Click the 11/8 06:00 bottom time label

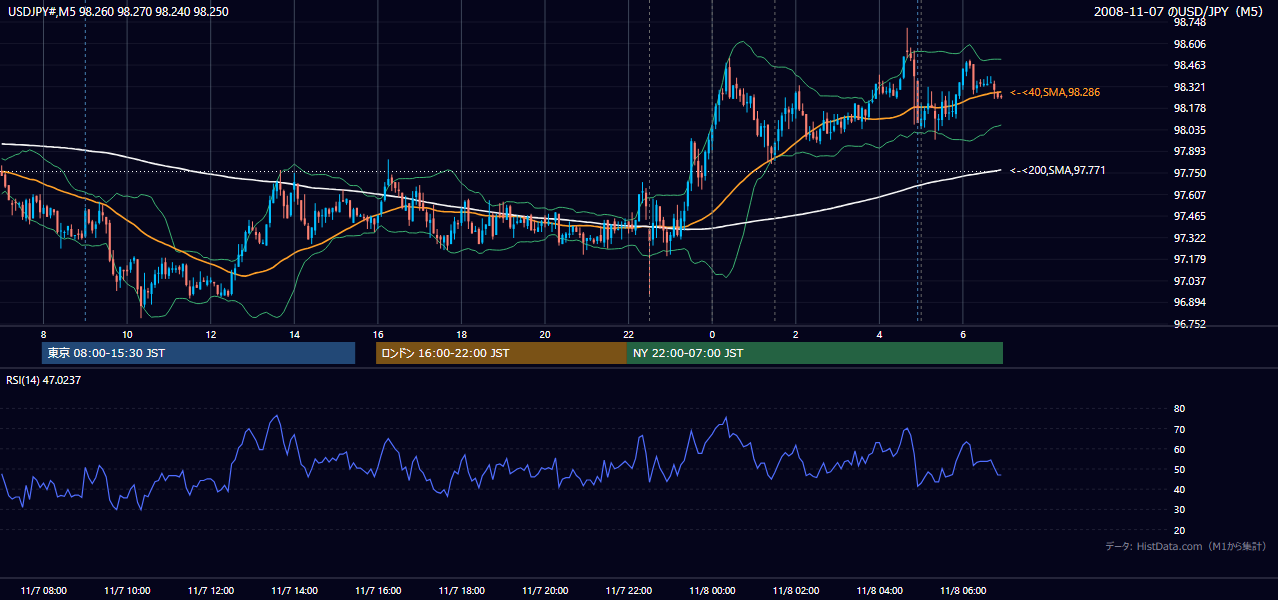pyautogui.click(x=962, y=591)
